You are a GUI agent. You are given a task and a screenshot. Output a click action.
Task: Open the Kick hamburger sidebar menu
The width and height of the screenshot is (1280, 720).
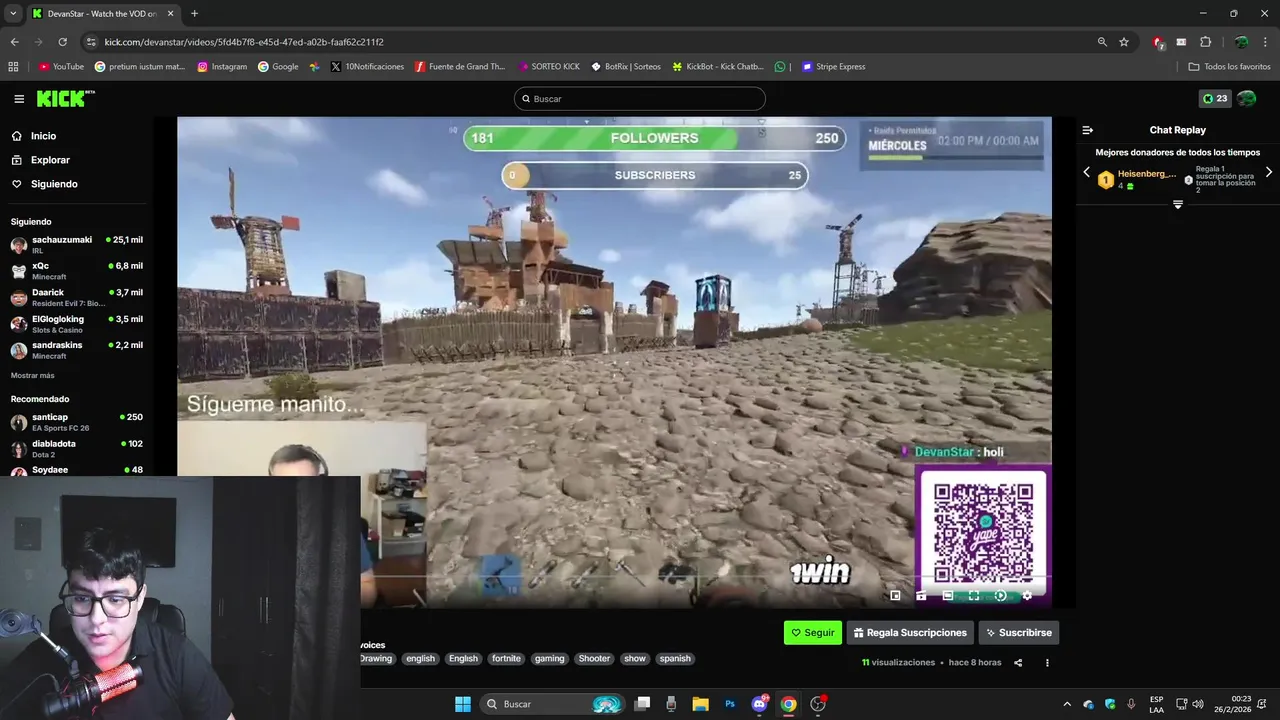pyautogui.click(x=19, y=99)
